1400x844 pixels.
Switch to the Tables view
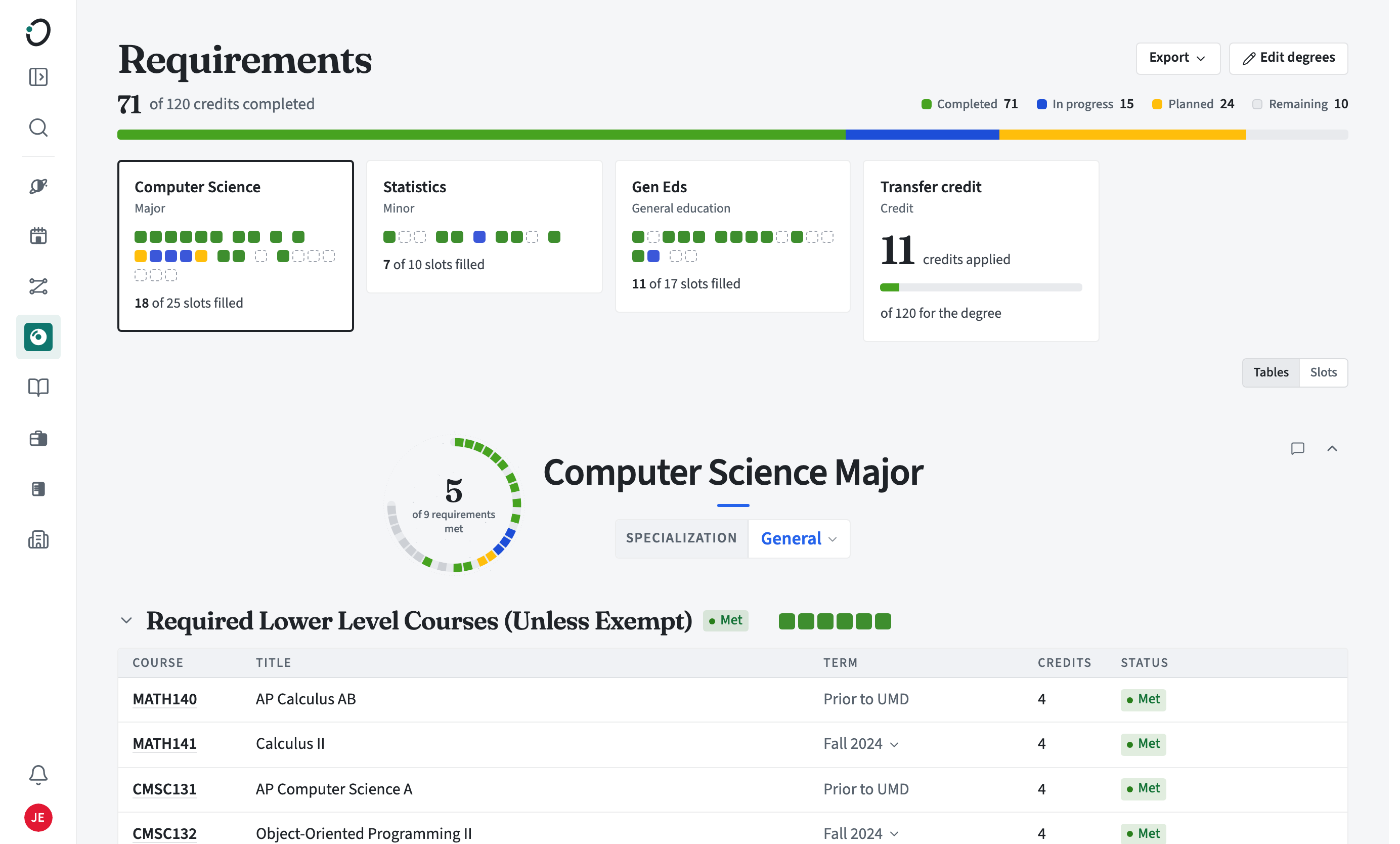tap(1271, 372)
